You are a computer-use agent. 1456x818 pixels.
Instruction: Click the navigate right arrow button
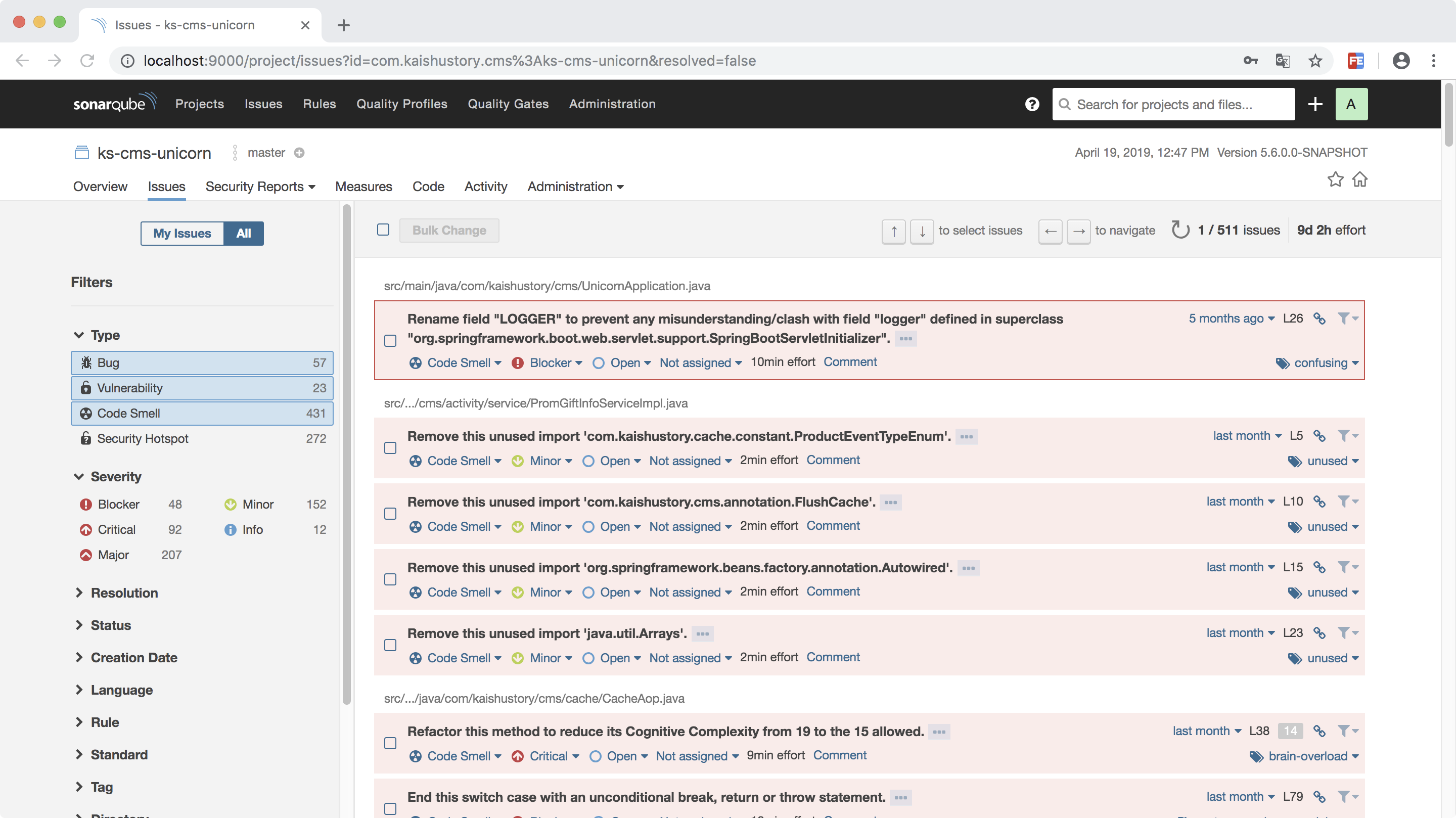tap(1078, 231)
